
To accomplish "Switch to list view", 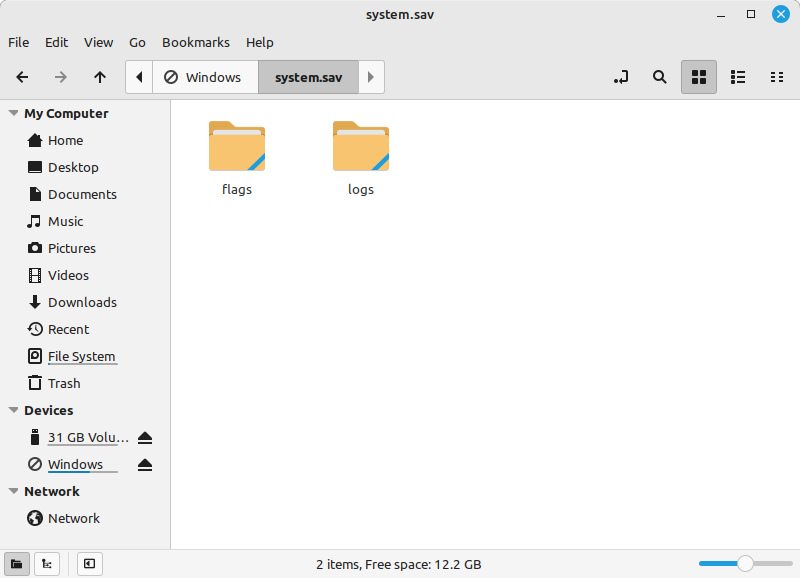I will (738, 77).
